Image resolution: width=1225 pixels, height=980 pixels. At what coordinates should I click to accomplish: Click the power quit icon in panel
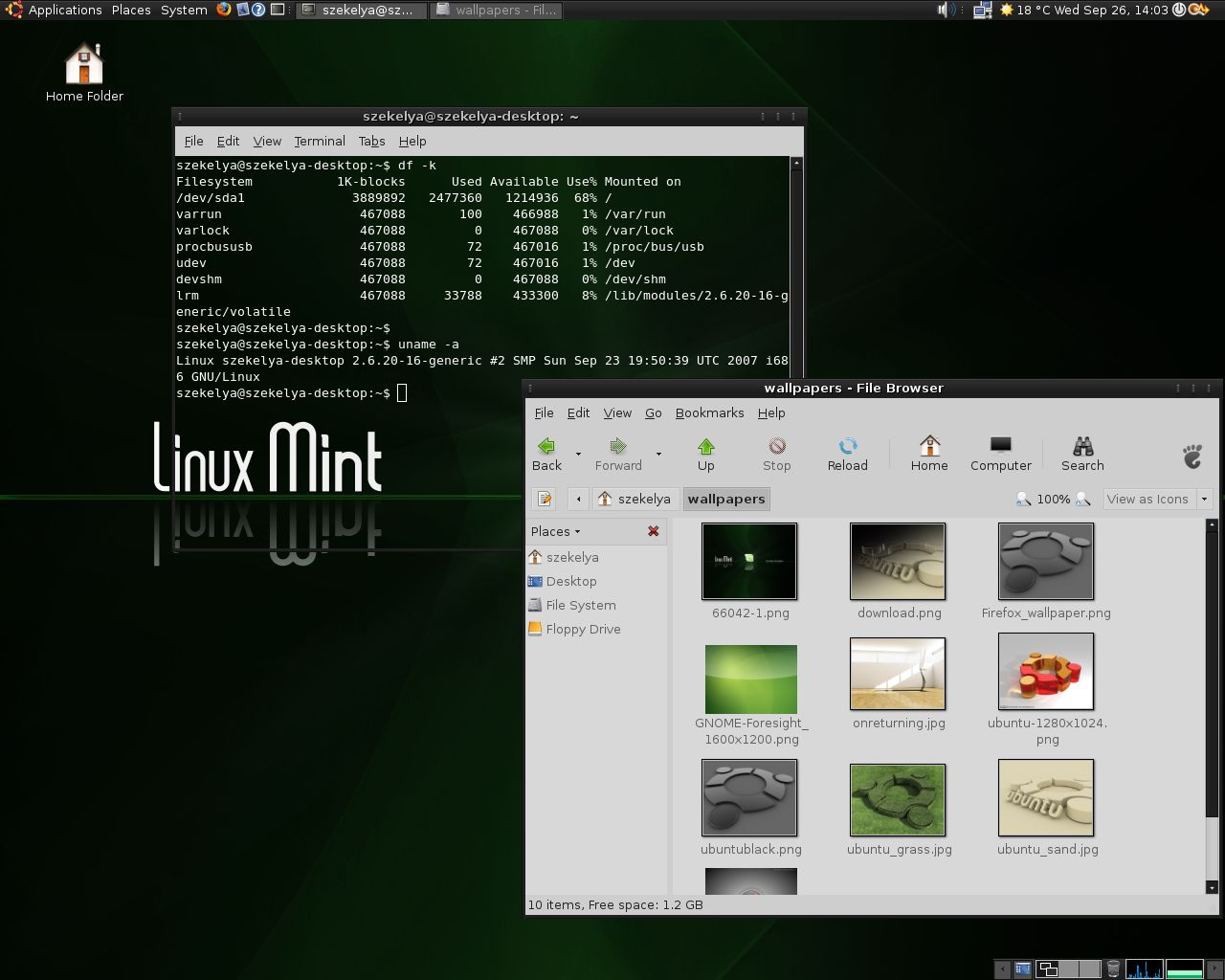pyautogui.click(x=1179, y=10)
